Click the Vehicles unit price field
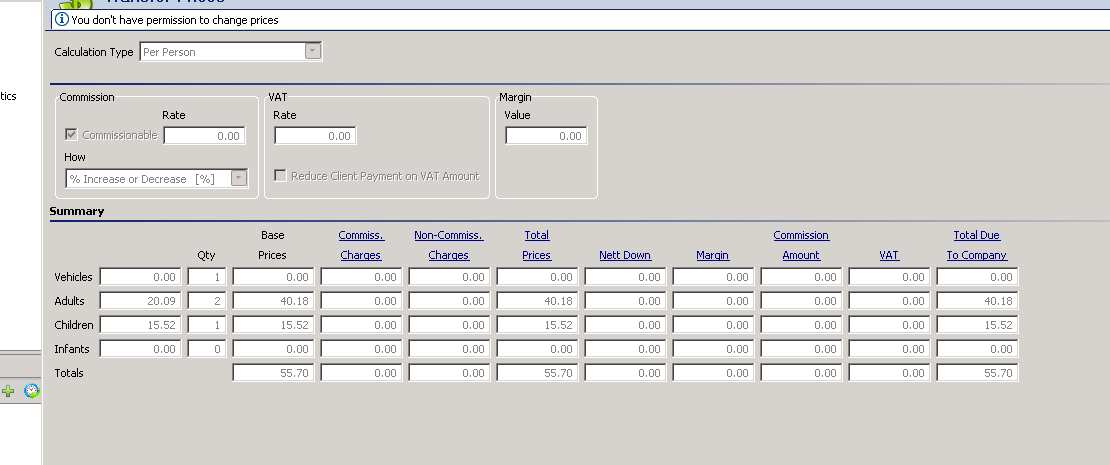 [140, 277]
